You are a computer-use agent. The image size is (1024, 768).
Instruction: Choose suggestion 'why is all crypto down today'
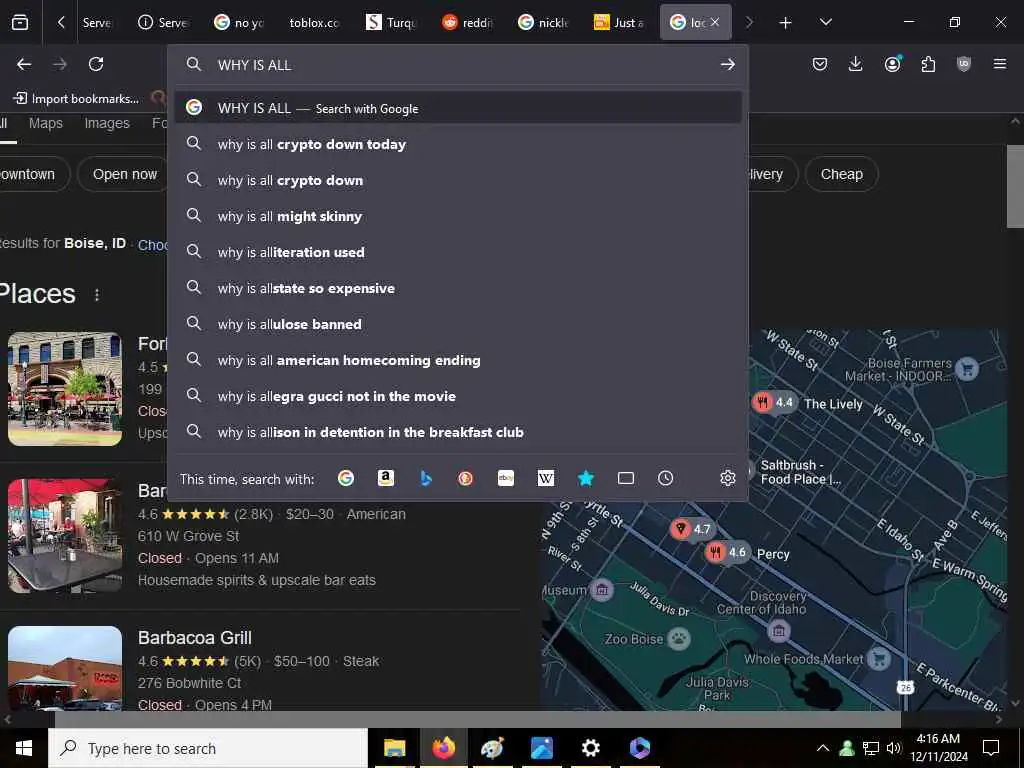coord(458,144)
